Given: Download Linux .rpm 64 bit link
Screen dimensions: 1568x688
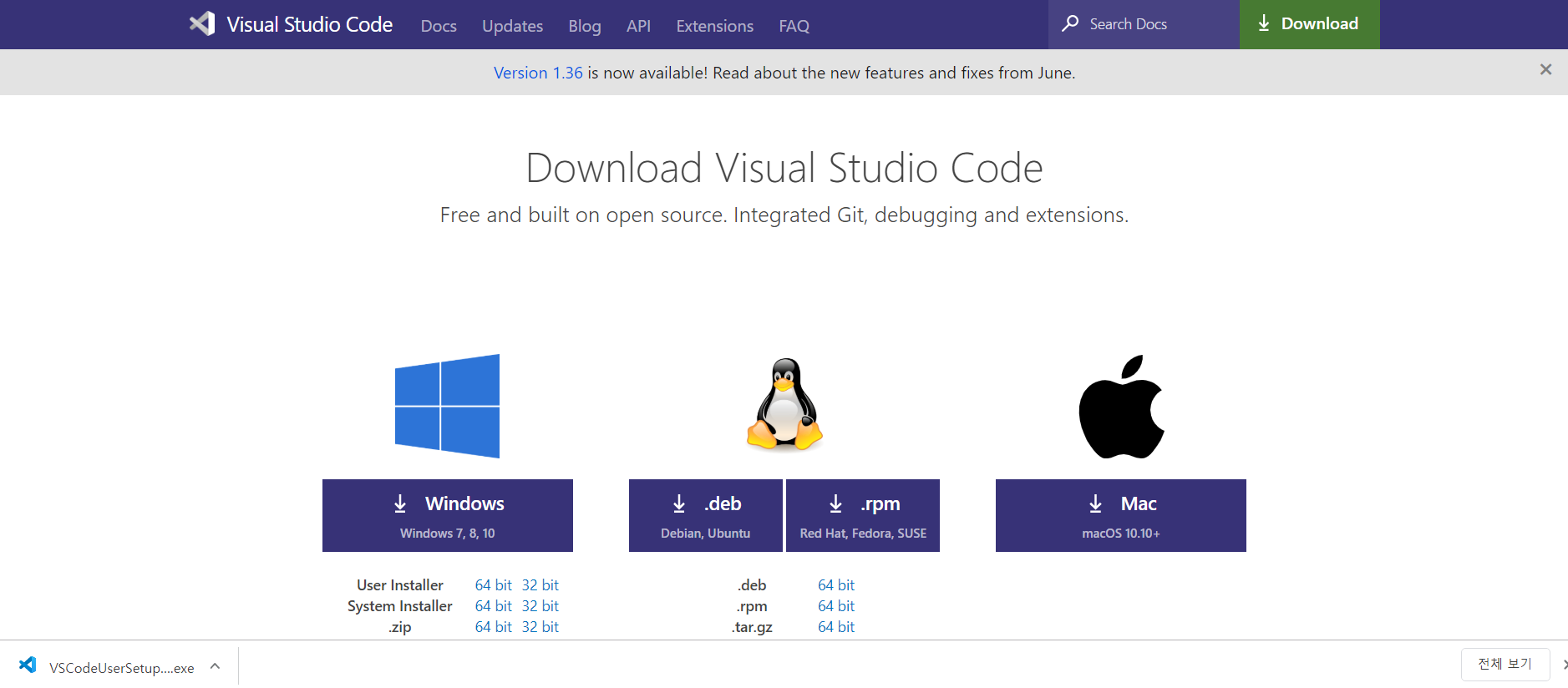Looking at the screenshot, I should pyautogui.click(x=836, y=606).
